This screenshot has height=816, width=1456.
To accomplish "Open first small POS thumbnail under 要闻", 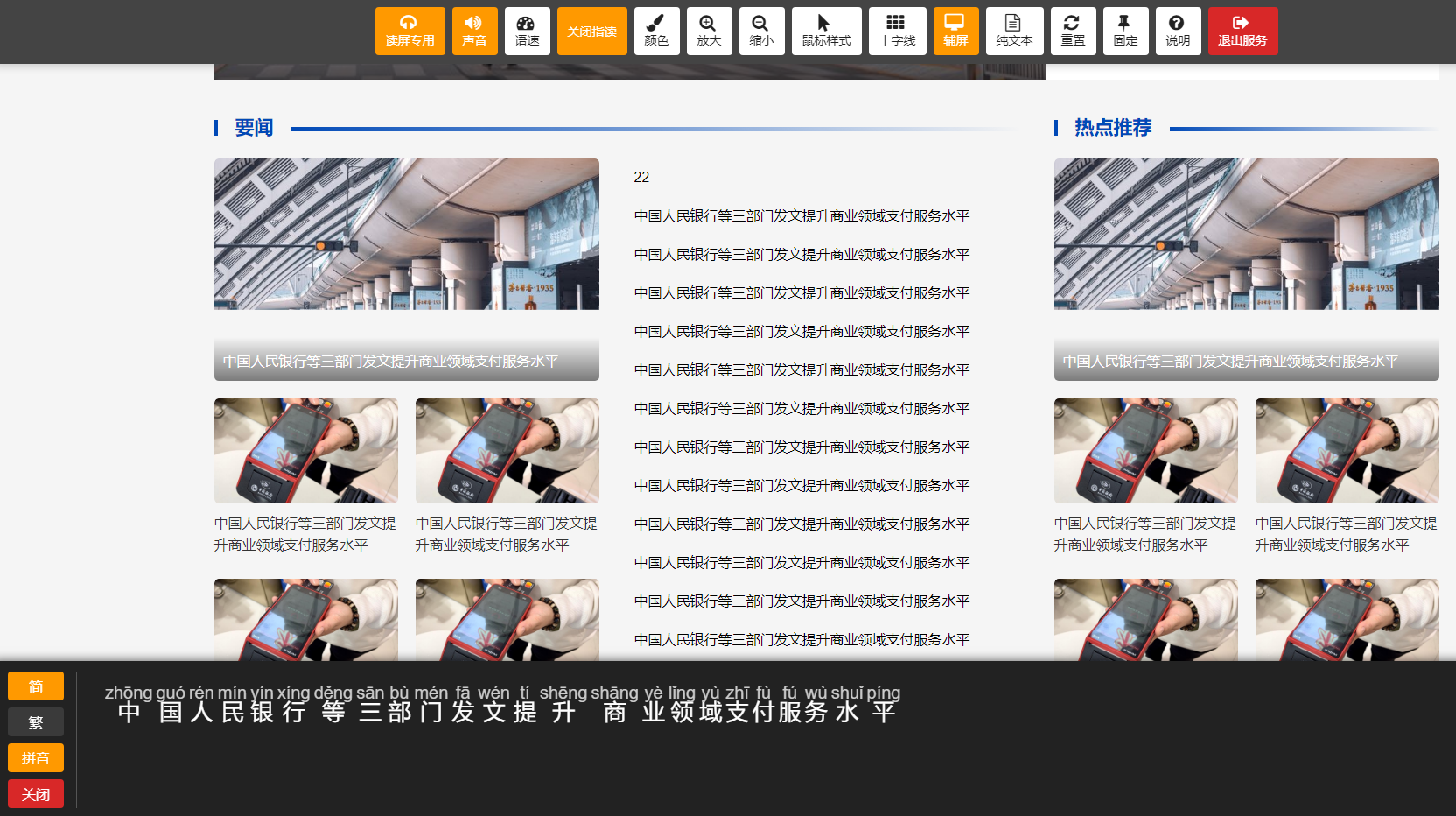I will (x=306, y=451).
